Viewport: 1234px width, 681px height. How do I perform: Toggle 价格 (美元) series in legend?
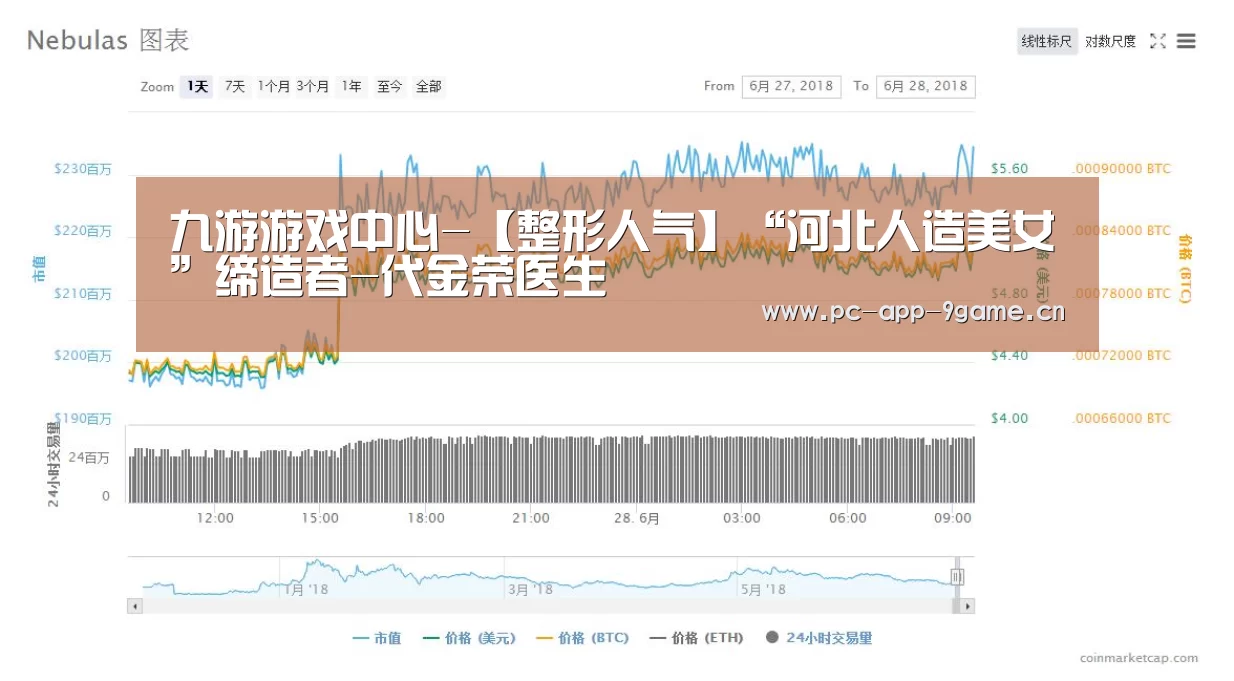(x=470, y=637)
